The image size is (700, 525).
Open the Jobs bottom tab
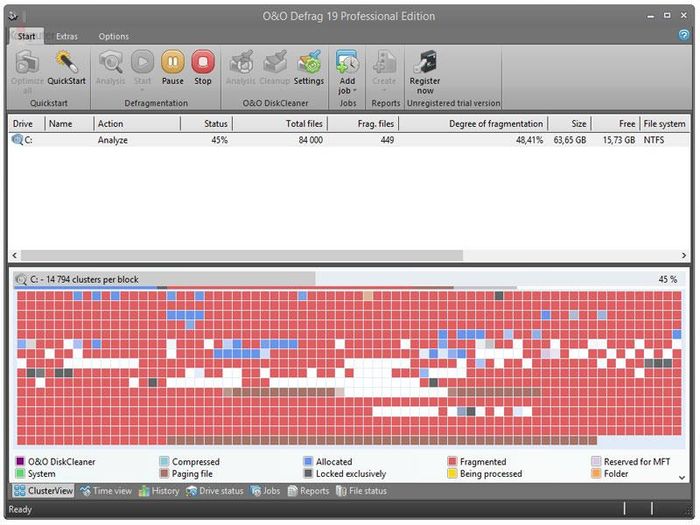[x=265, y=491]
